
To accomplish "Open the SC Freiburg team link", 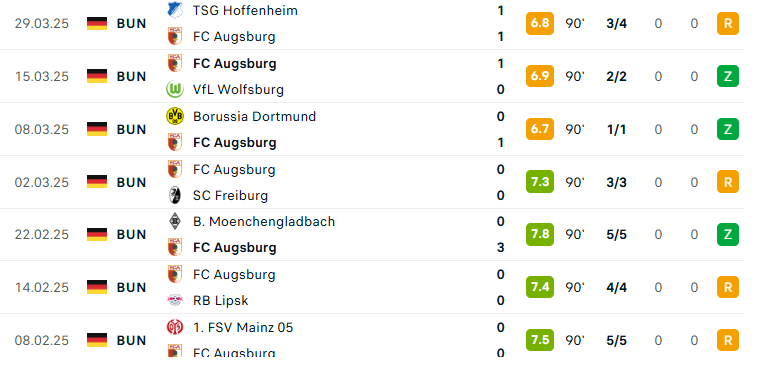I will pos(230,195).
